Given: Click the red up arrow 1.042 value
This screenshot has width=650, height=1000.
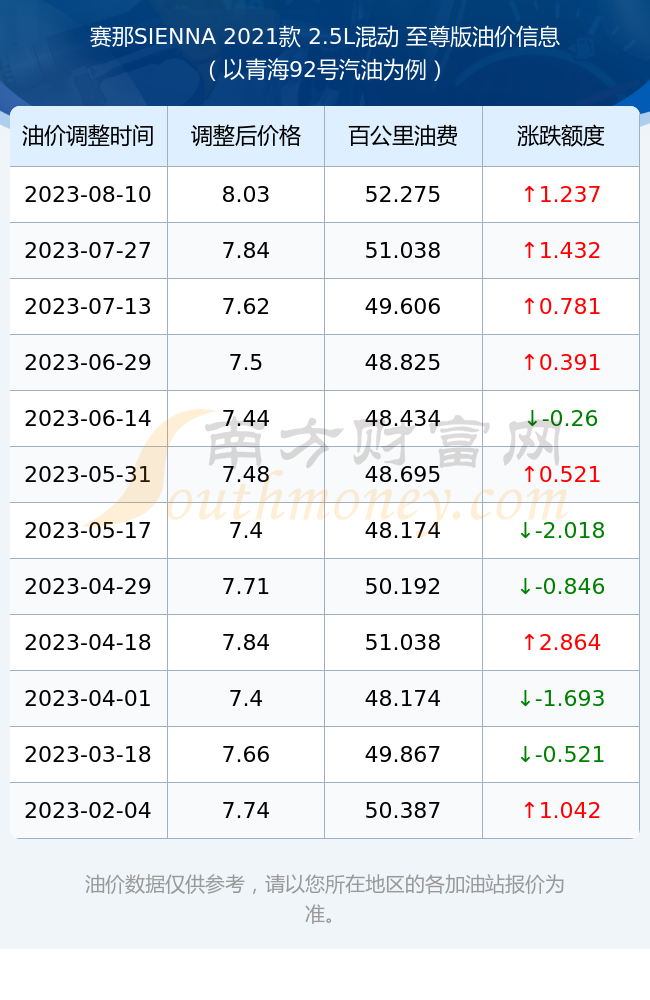Looking at the screenshot, I should point(561,811).
